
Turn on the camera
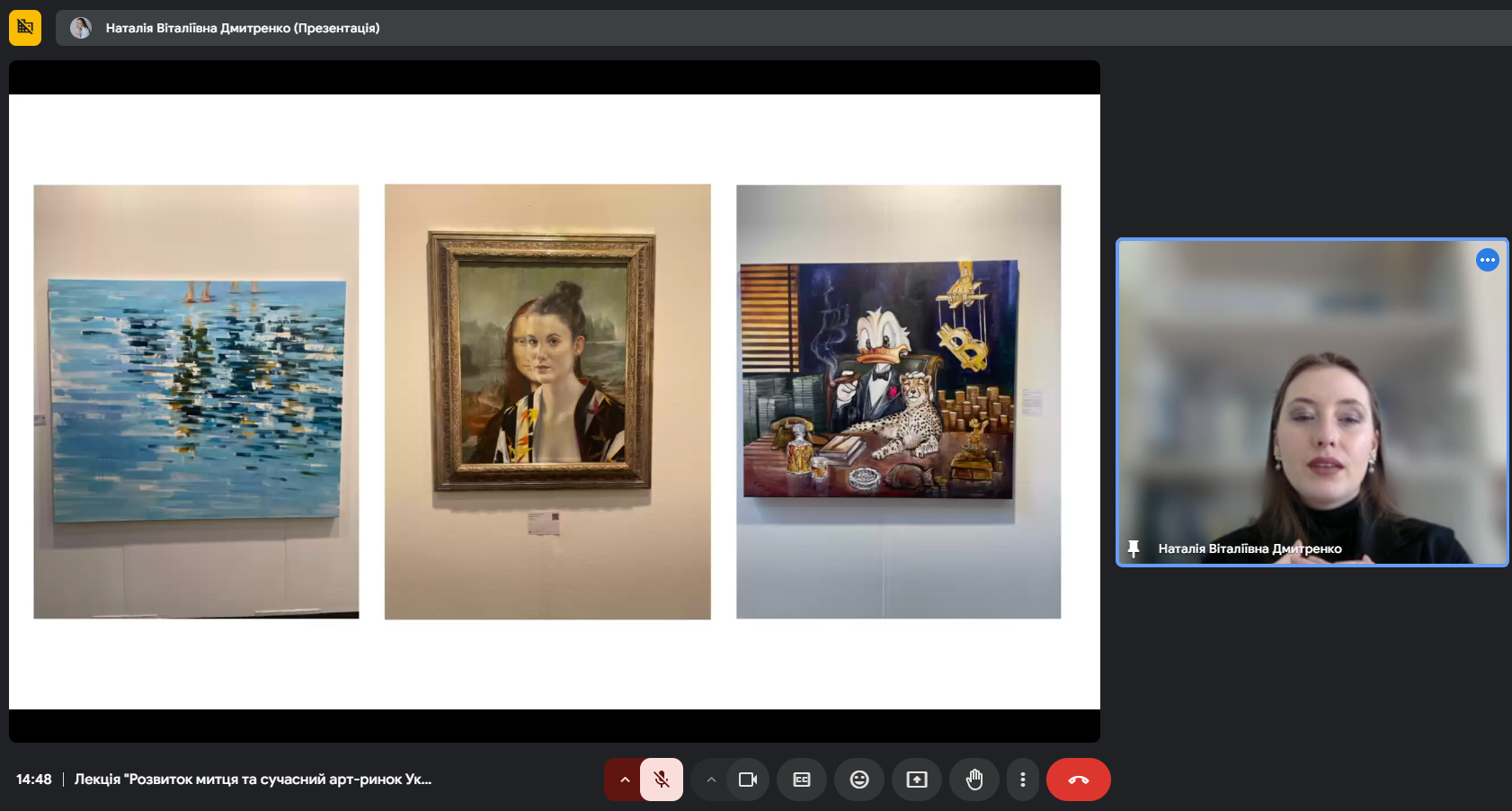748,780
